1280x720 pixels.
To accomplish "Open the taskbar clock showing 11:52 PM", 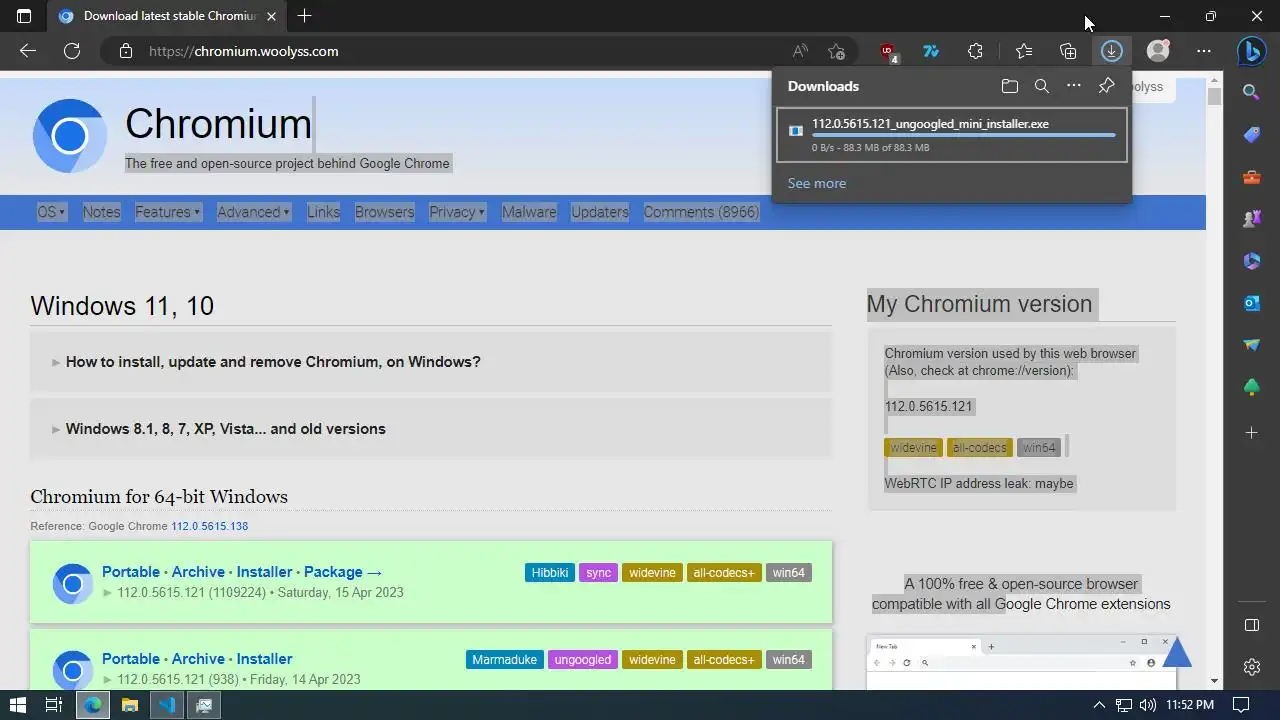I will [1190, 705].
